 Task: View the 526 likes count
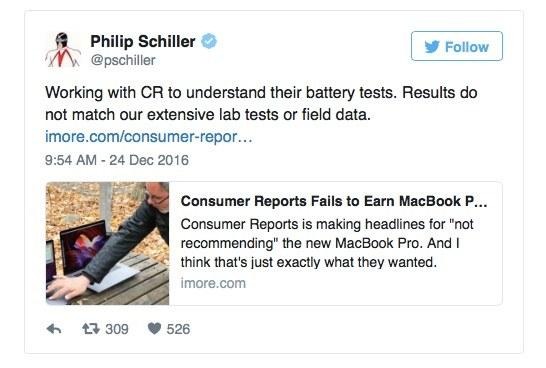178,329
